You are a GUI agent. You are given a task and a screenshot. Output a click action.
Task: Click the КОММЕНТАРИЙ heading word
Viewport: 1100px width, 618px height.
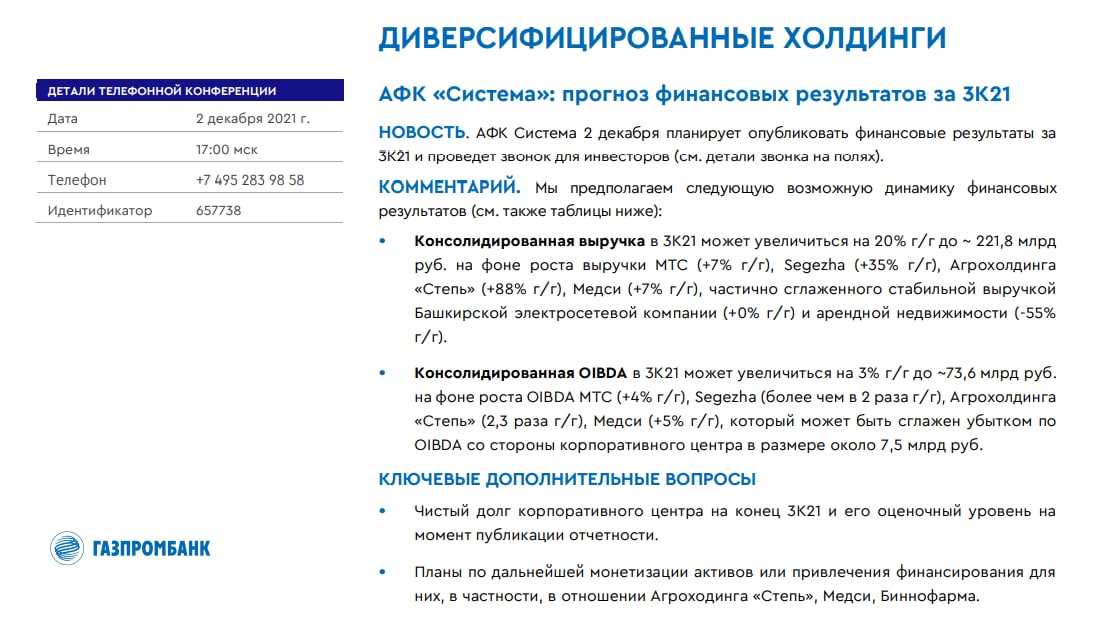[x=449, y=187]
